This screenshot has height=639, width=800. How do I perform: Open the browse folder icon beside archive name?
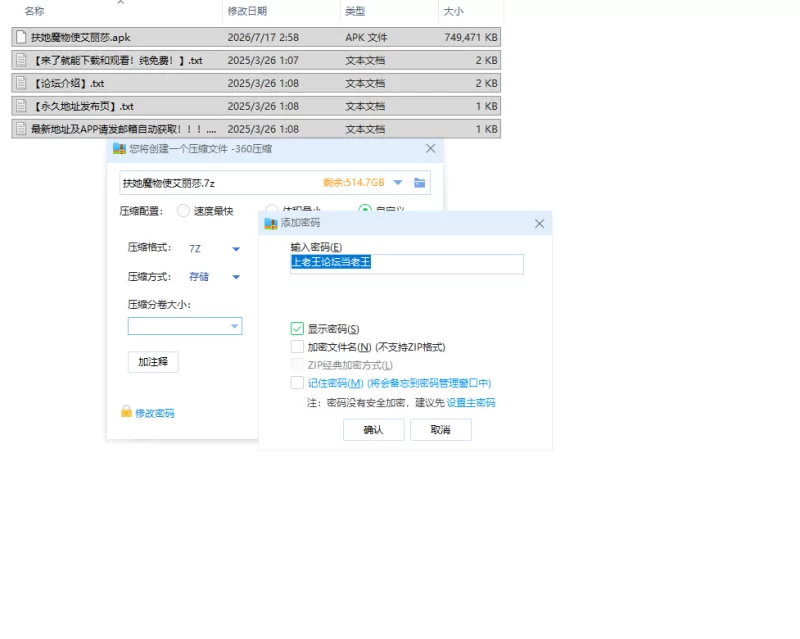pos(419,183)
